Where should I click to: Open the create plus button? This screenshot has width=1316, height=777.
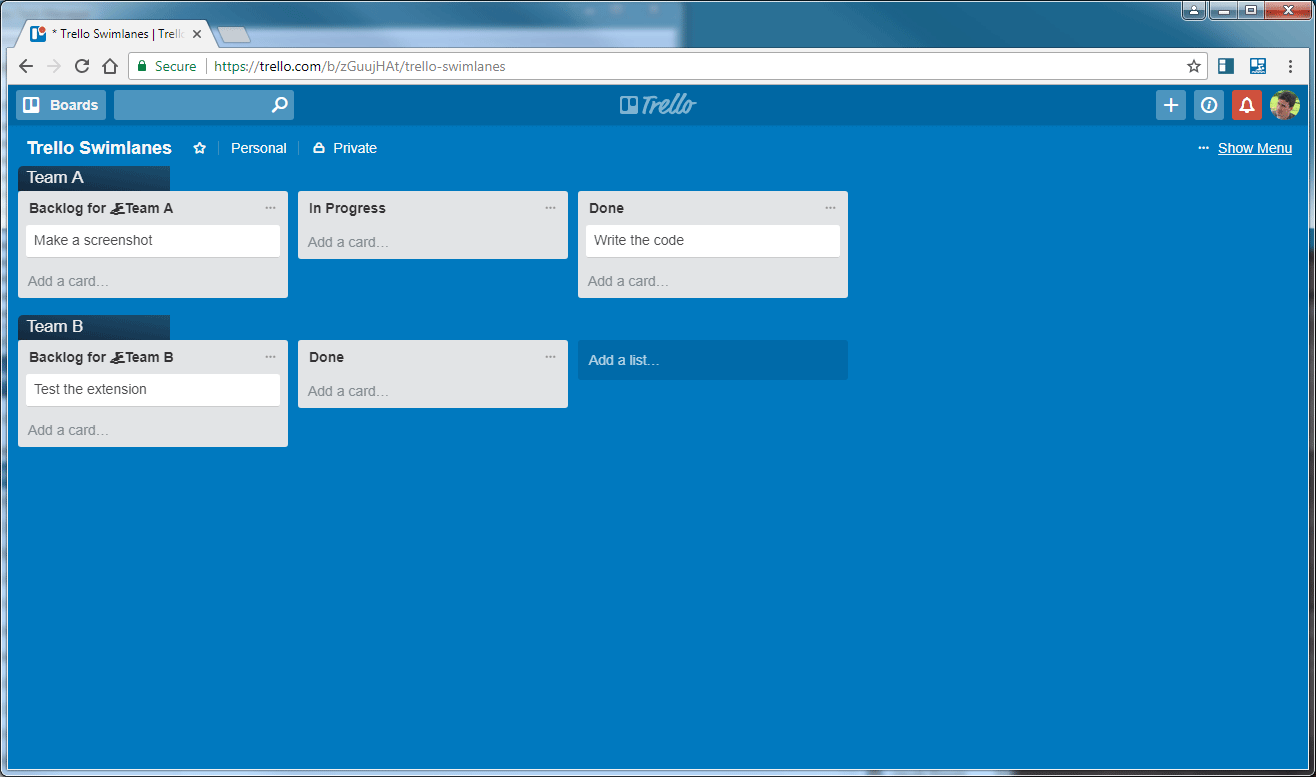(1171, 105)
